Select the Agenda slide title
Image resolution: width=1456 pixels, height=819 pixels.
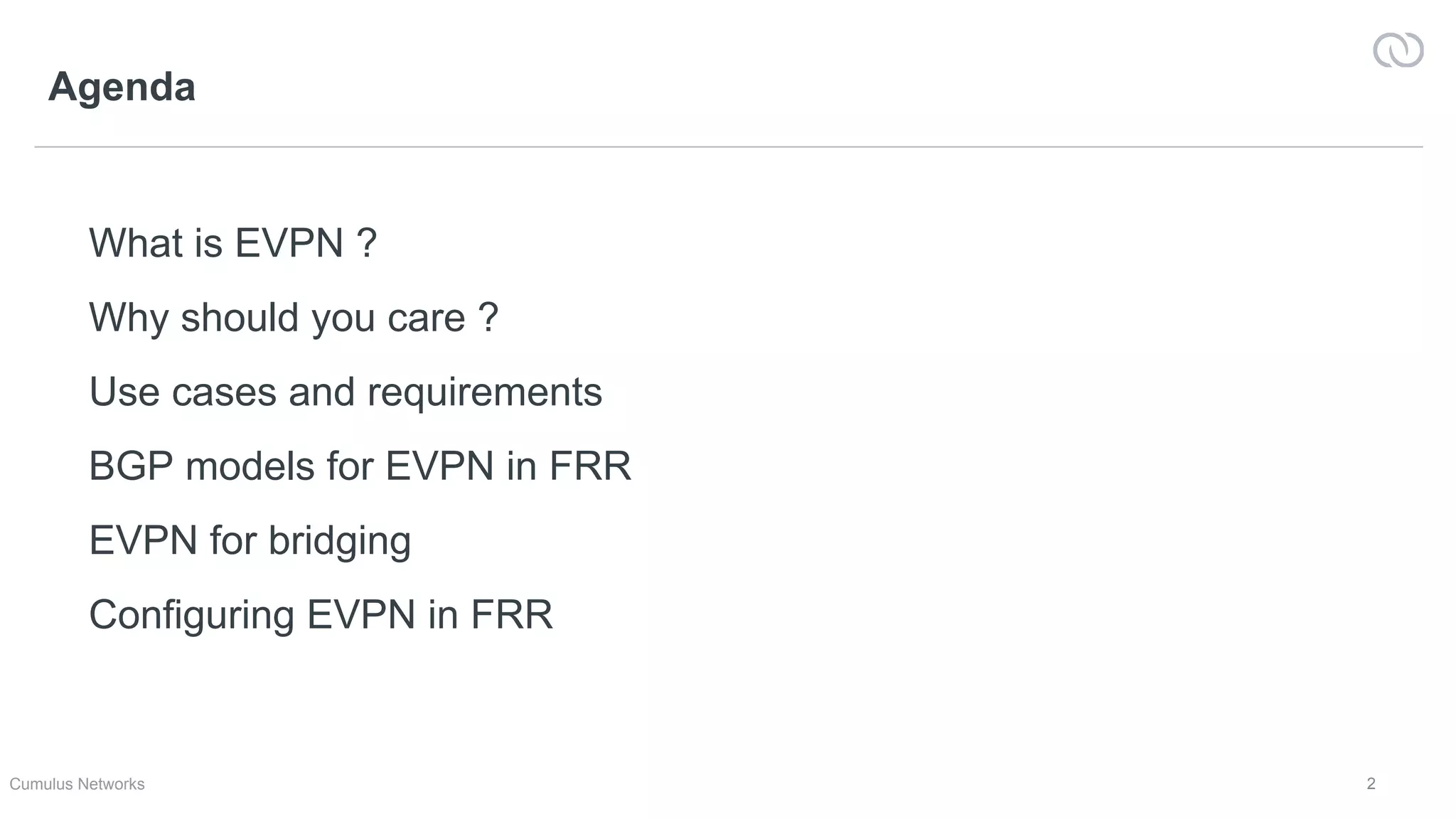(x=122, y=87)
